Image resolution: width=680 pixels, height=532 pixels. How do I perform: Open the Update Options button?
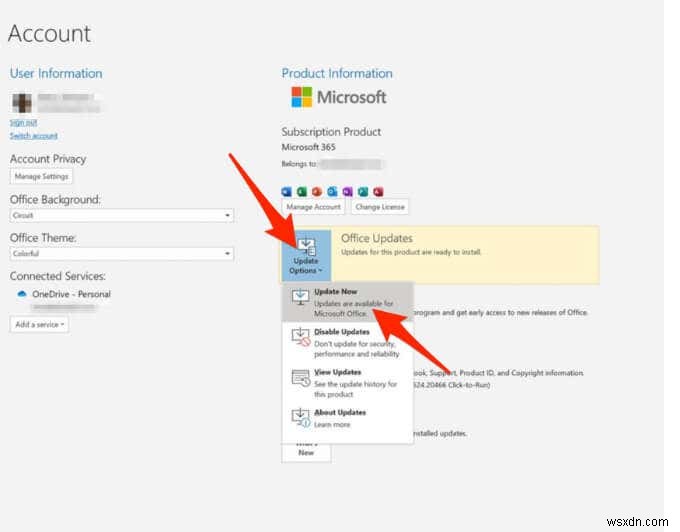(x=306, y=255)
